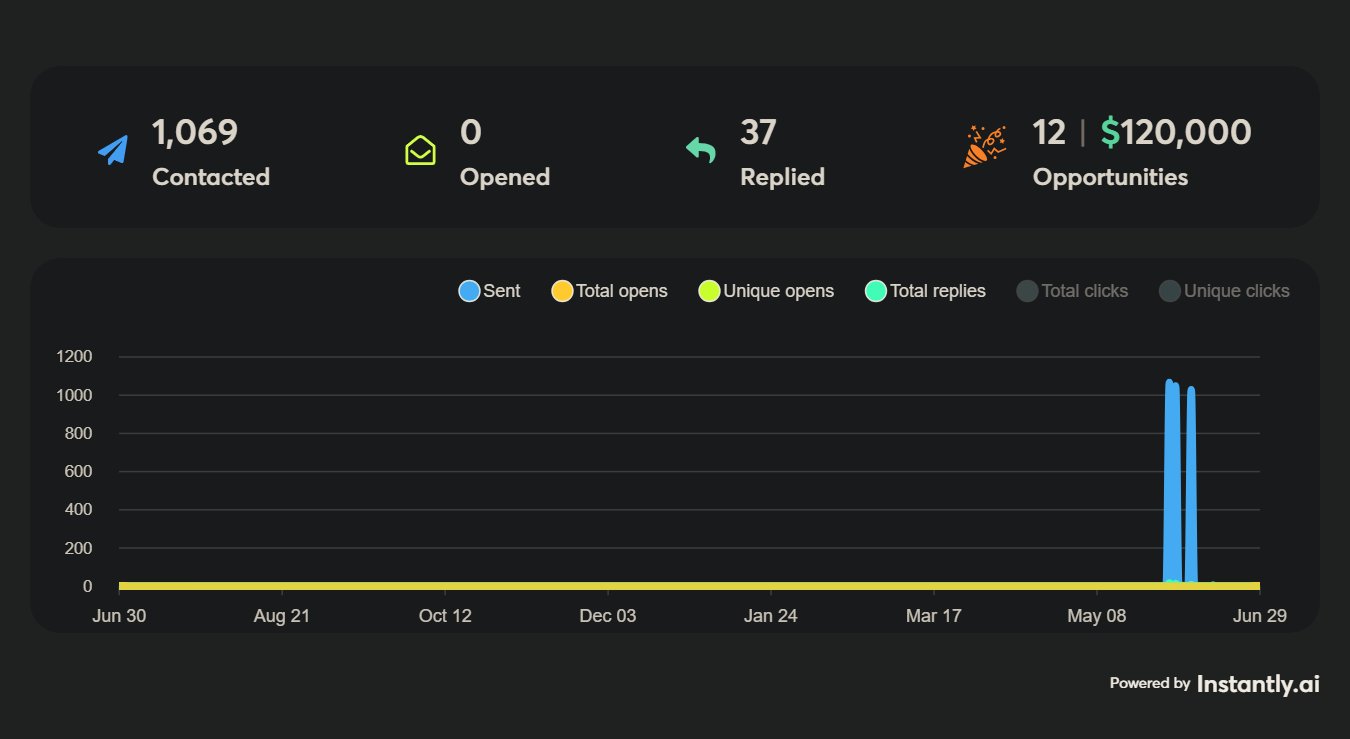Click the Contacted label
This screenshot has width=1350, height=739.
pyautogui.click(x=211, y=177)
